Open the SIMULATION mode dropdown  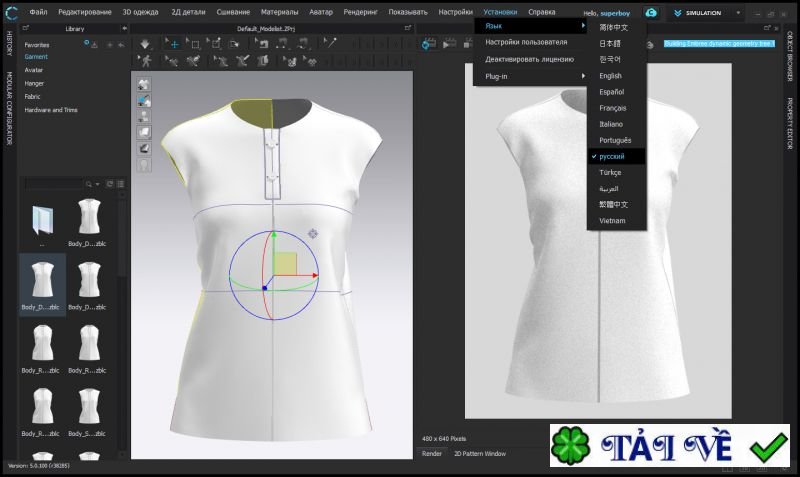739,13
